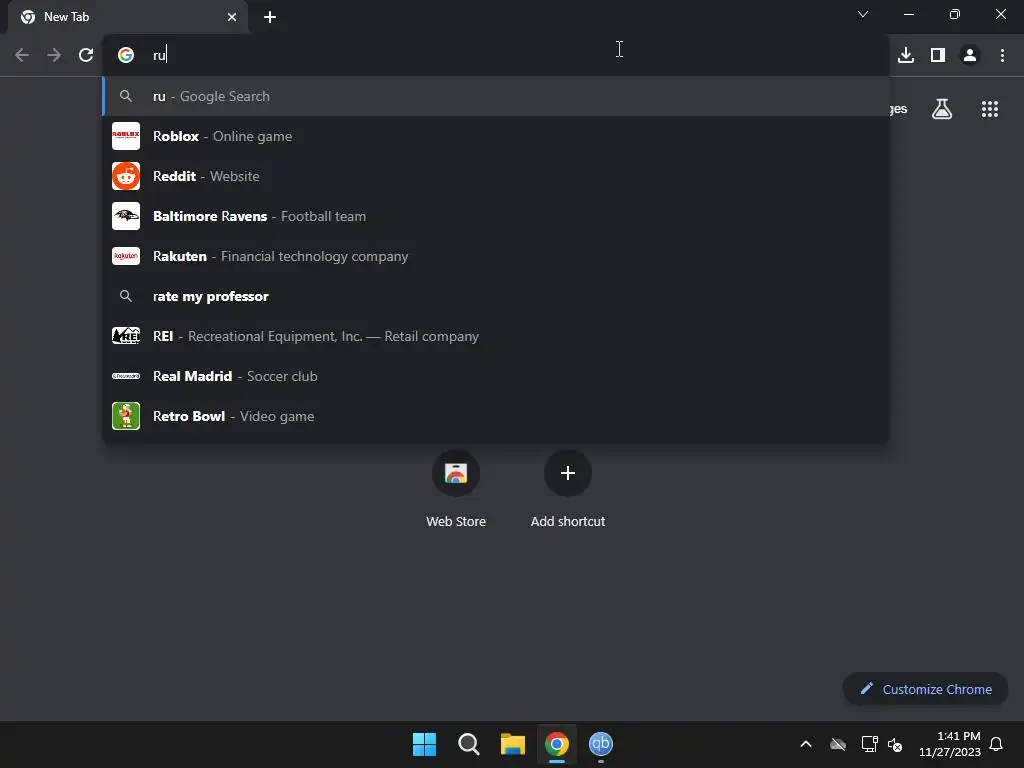Choose the Retro Bowl video game suggestion
Screen dimensions: 1024x768
[496, 416]
